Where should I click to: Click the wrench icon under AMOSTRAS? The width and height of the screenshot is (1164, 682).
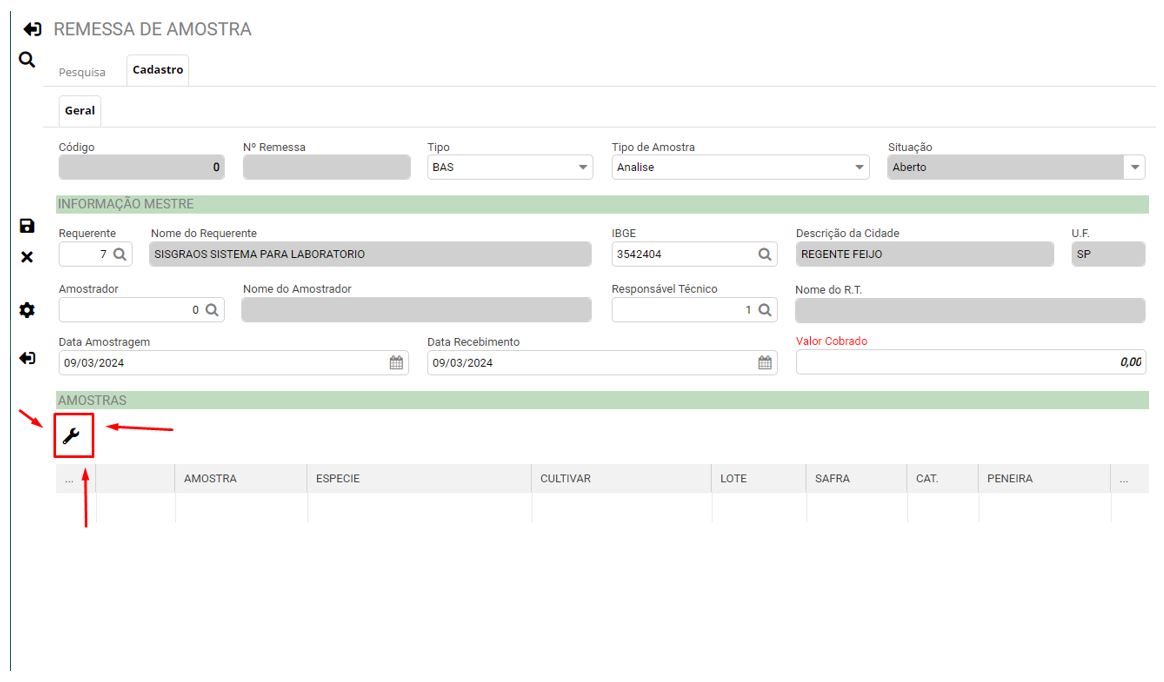(x=72, y=435)
